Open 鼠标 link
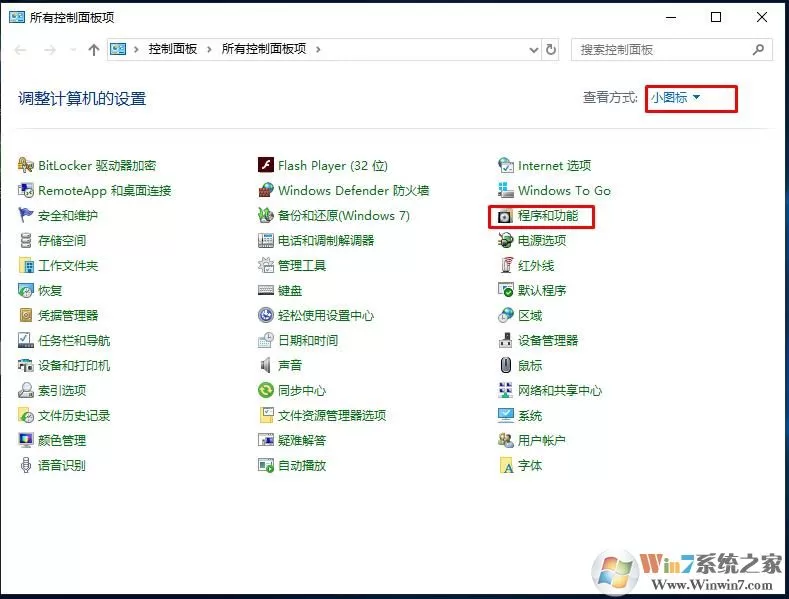 [530, 365]
